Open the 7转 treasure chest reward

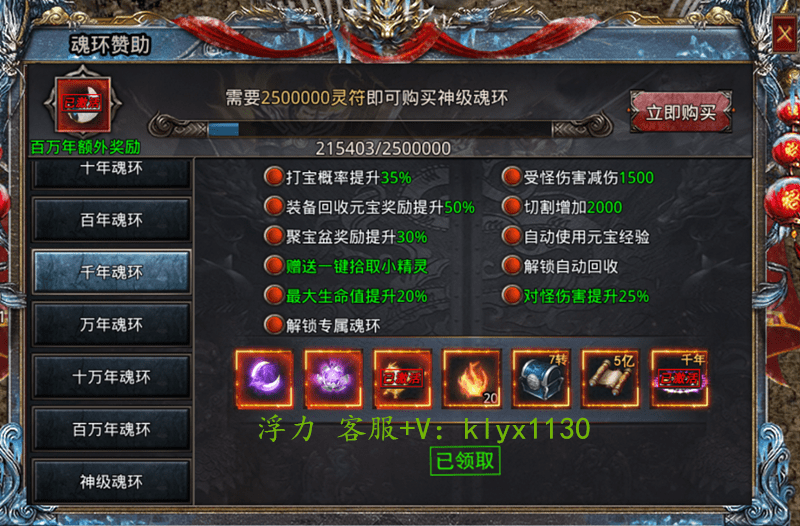pyautogui.click(x=541, y=379)
